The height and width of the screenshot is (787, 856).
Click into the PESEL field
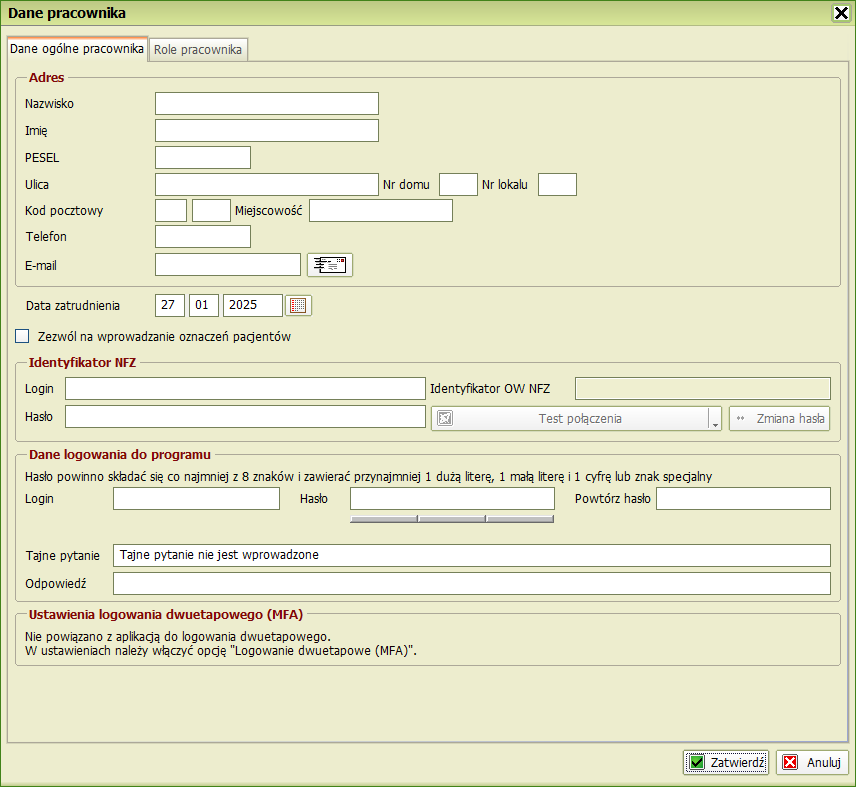tap(203, 157)
